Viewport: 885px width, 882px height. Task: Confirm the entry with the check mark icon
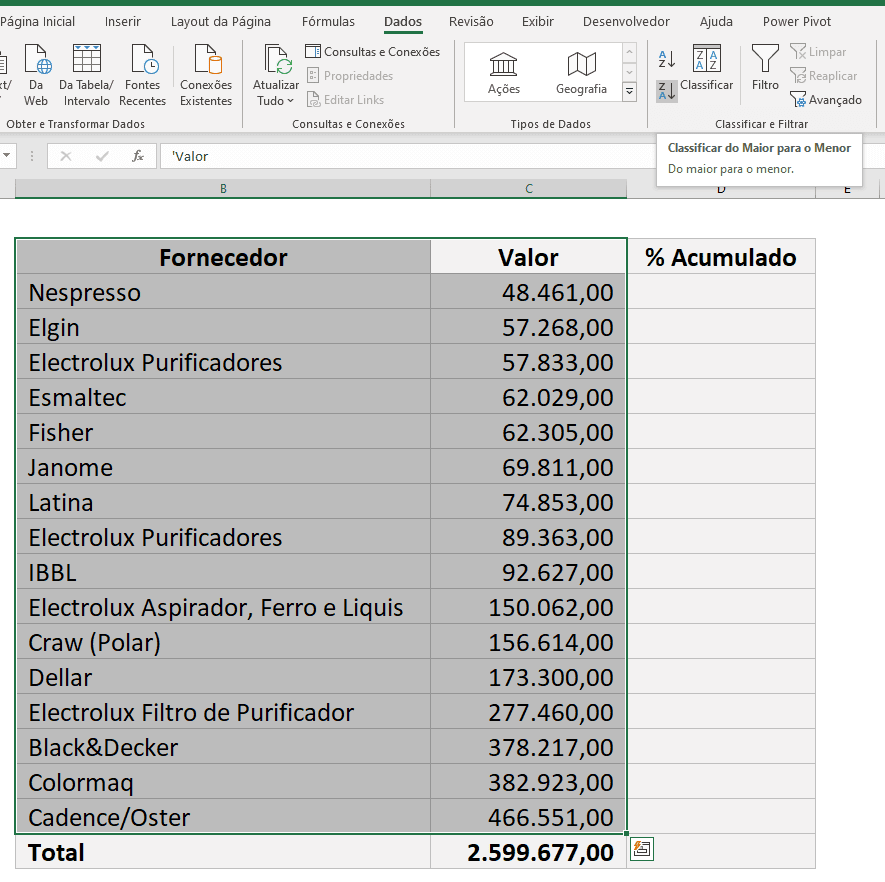(x=102, y=156)
